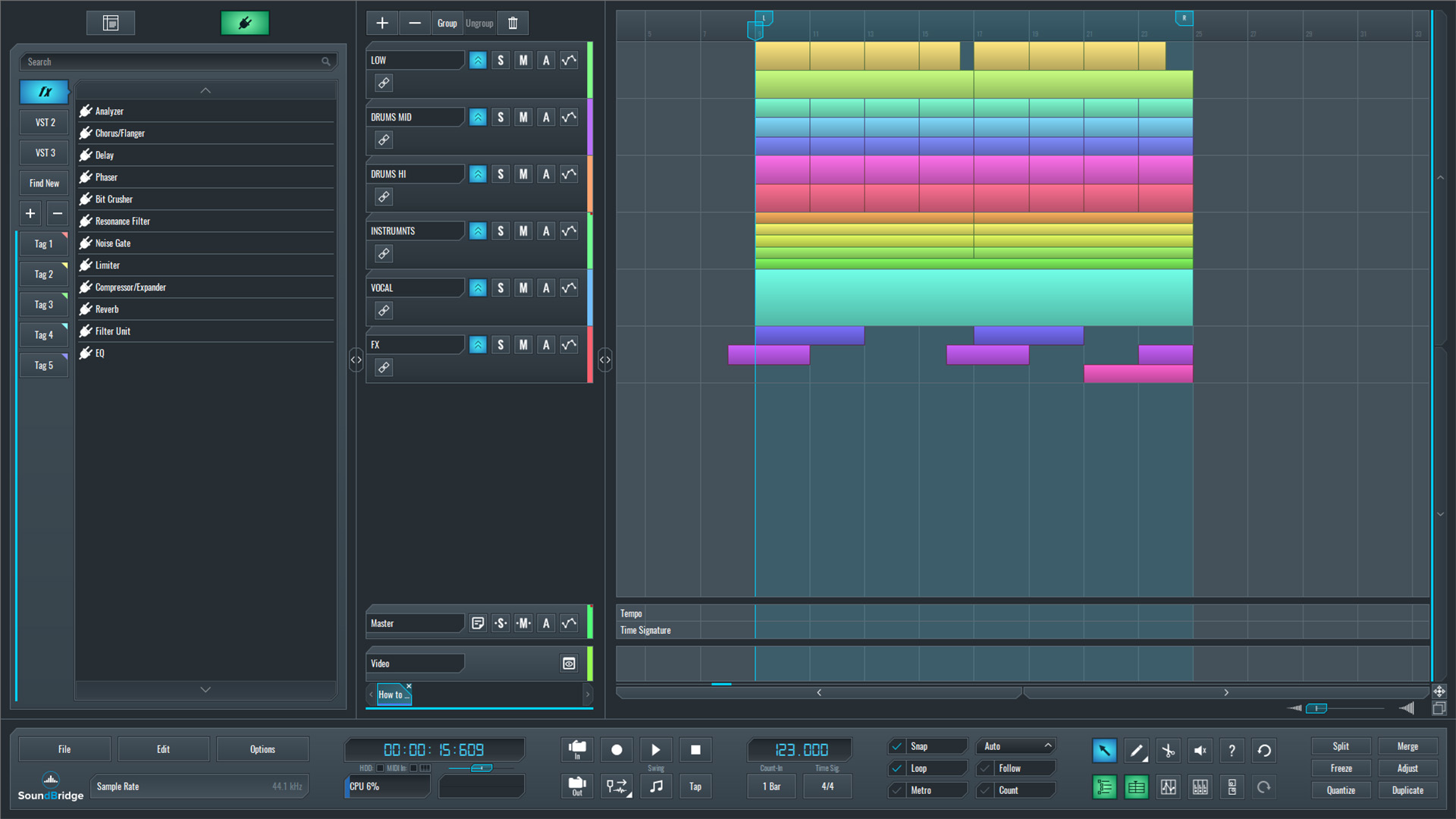Screen dimensions: 1456x819
Task: Delete track with the trash icon
Action: coord(513,23)
